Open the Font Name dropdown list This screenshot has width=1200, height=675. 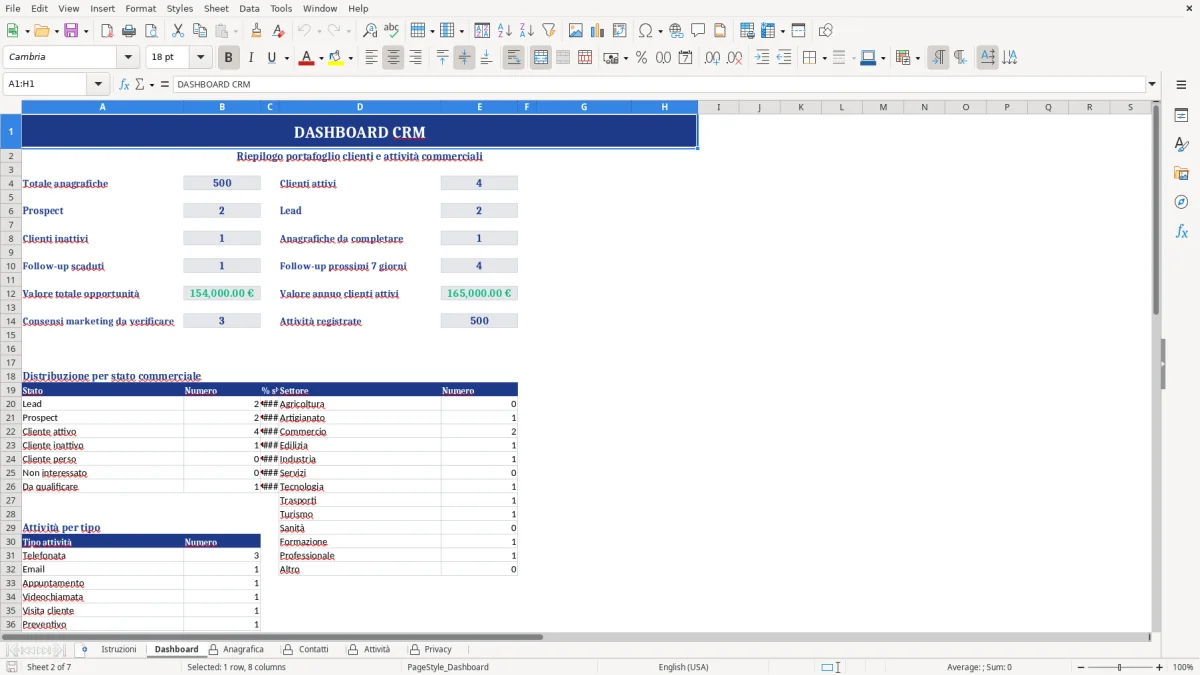(x=127, y=57)
